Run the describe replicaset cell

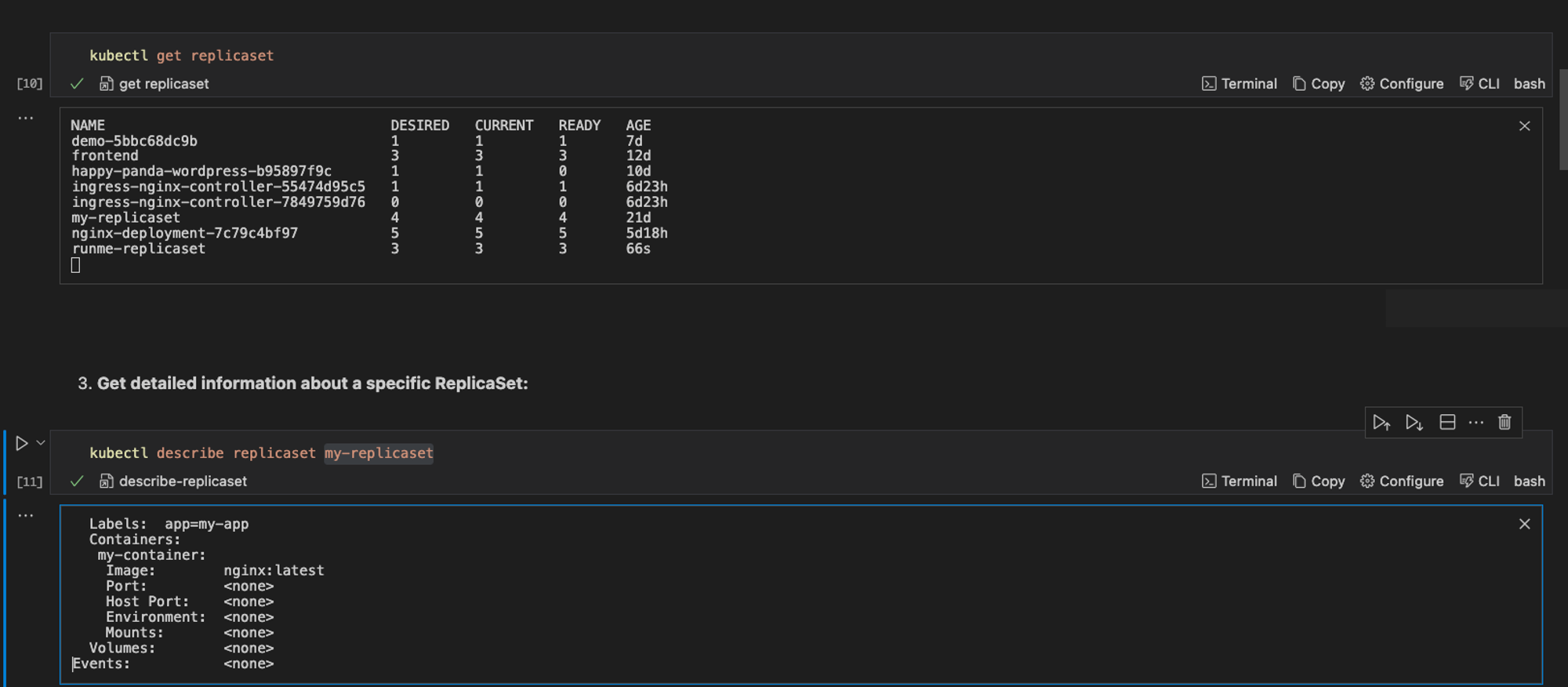(x=22, y=444)
